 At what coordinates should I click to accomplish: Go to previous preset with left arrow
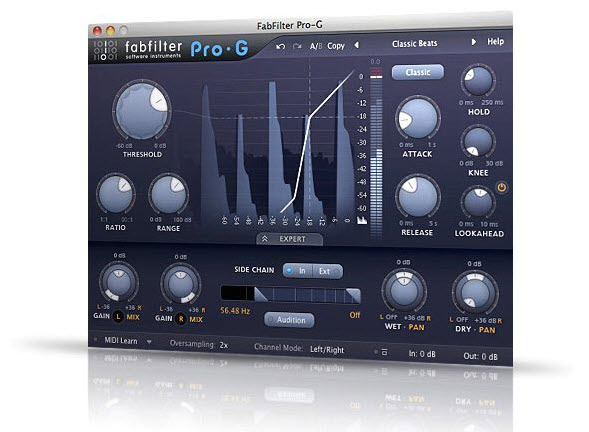point(356,45)
